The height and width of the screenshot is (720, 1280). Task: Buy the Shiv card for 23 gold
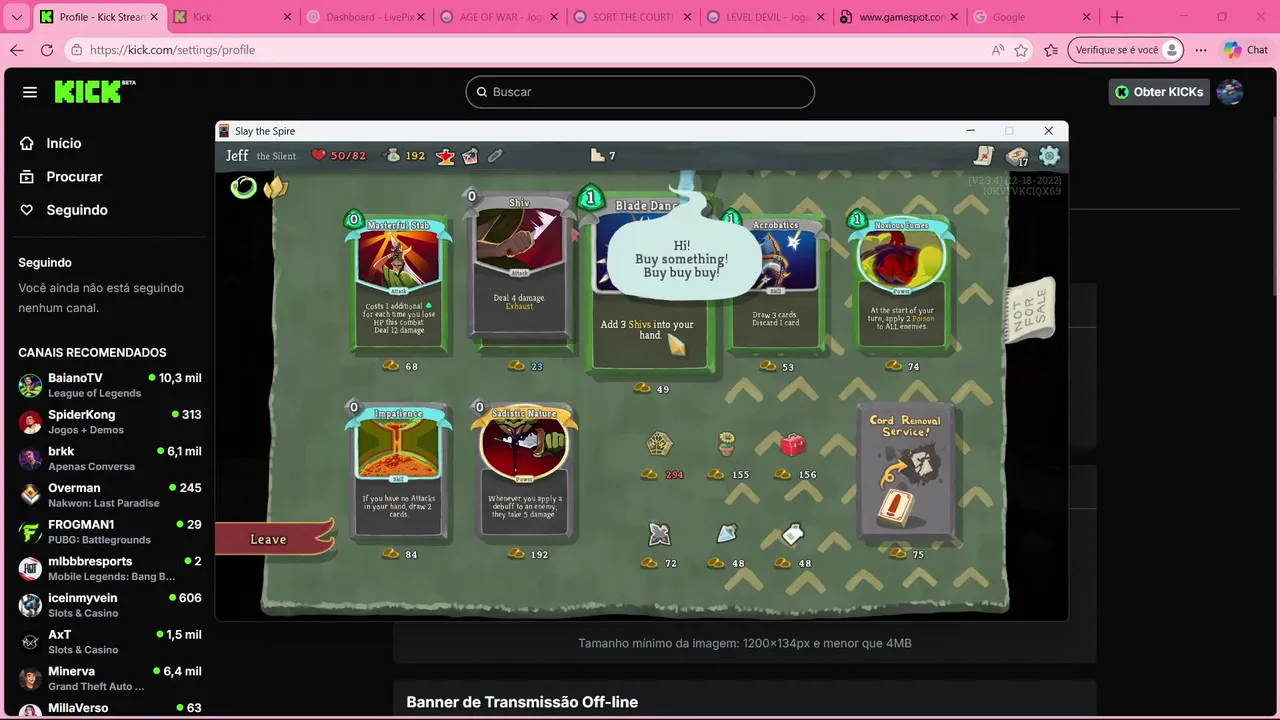(520, 268)
